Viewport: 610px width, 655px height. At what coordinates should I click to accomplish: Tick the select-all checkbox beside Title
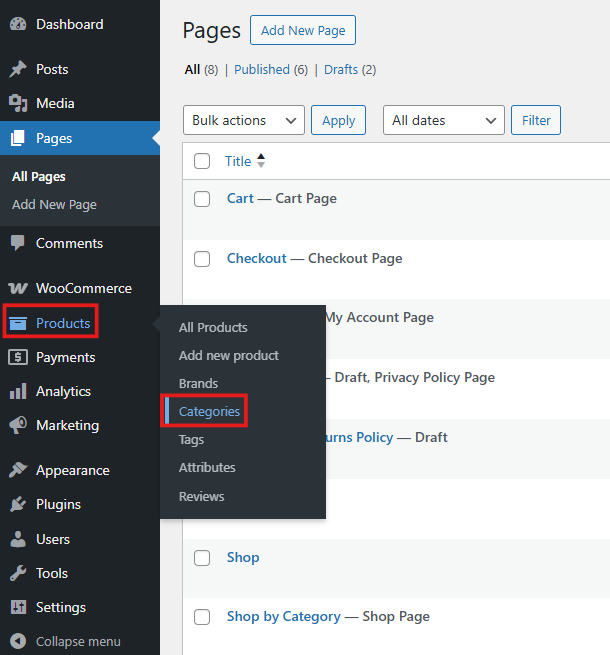click(202, 161)
